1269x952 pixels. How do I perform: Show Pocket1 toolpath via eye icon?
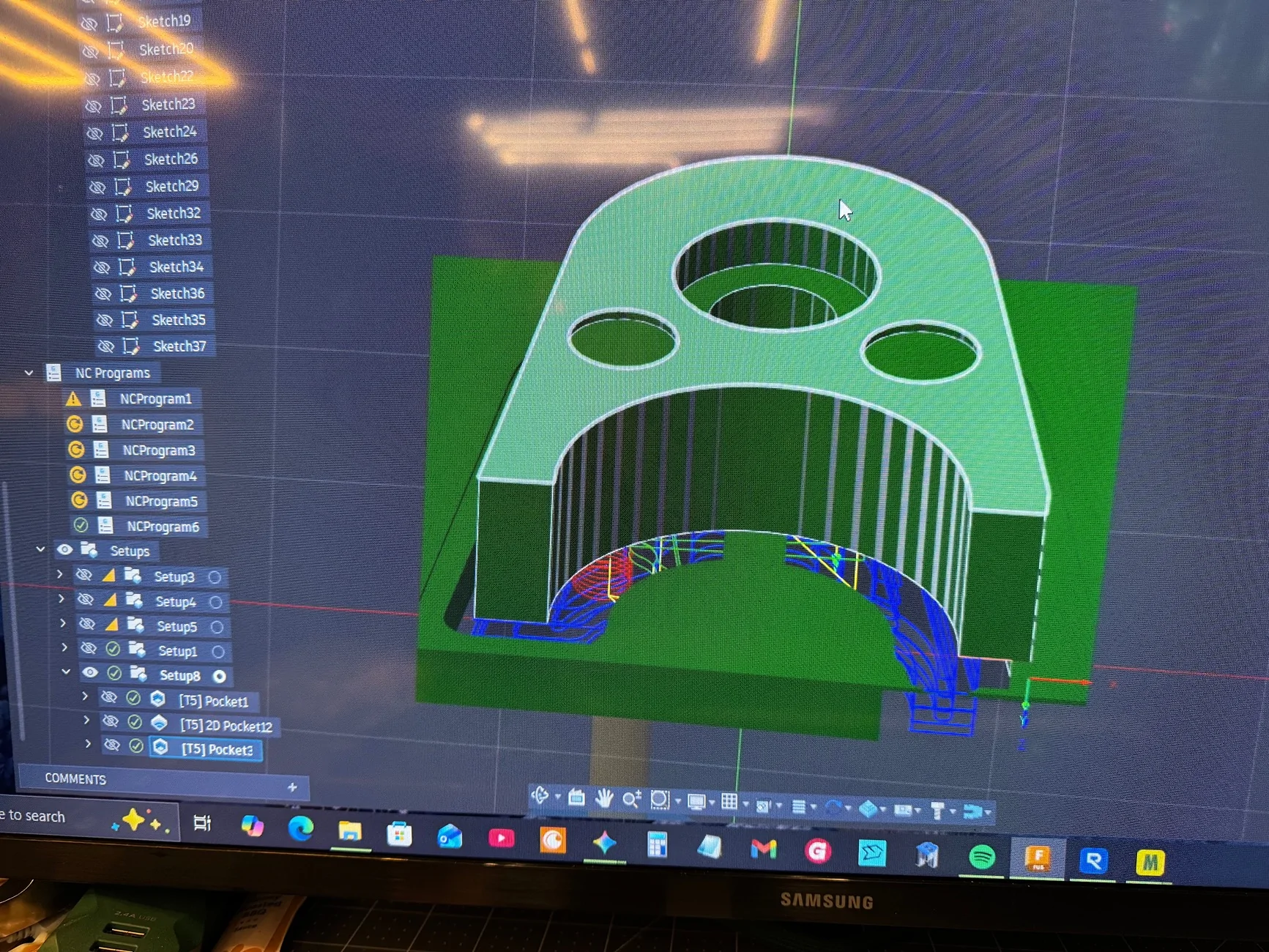109,697
